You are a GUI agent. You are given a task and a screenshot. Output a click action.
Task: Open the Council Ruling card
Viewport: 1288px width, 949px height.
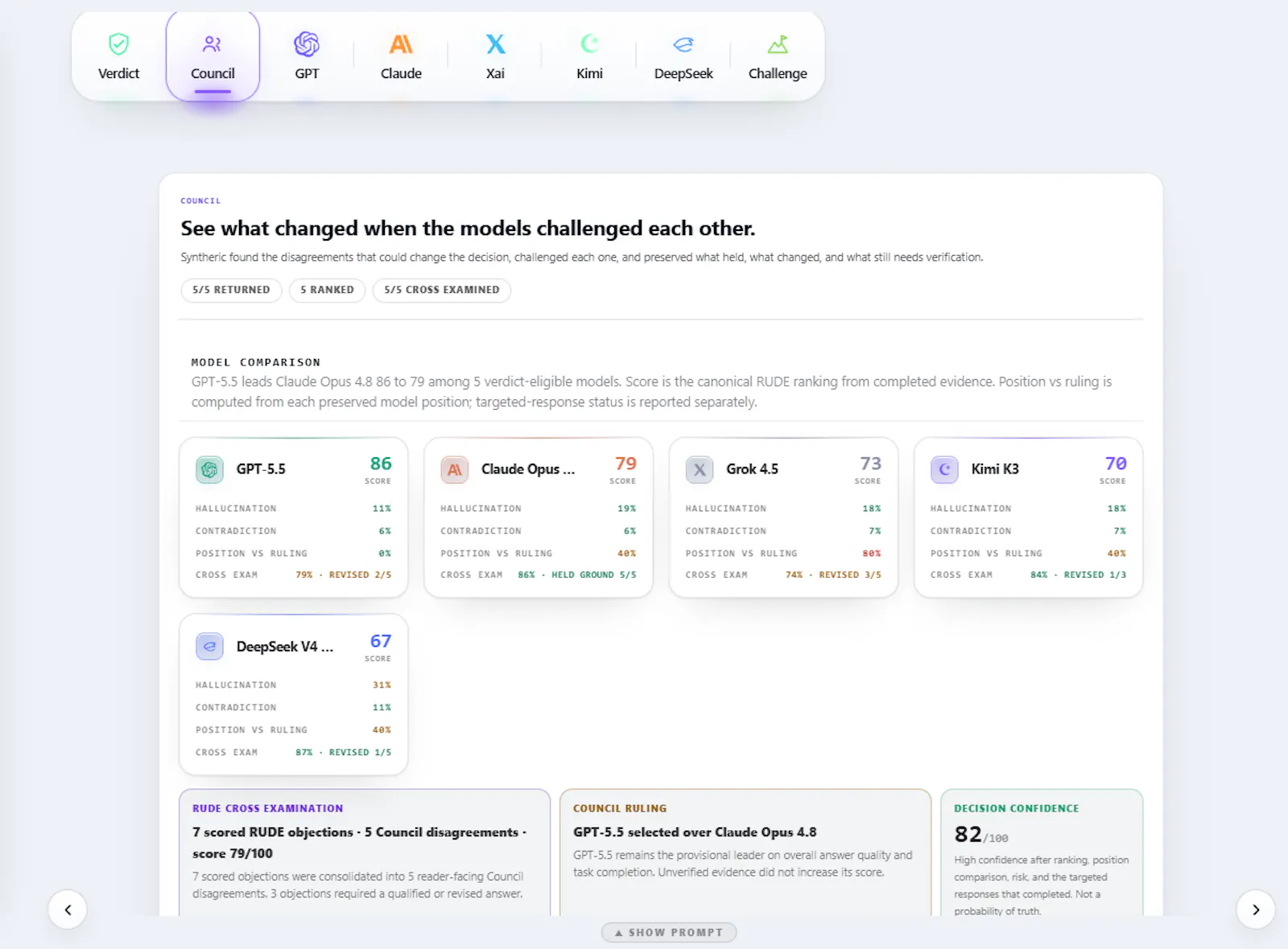pos(745,852)
